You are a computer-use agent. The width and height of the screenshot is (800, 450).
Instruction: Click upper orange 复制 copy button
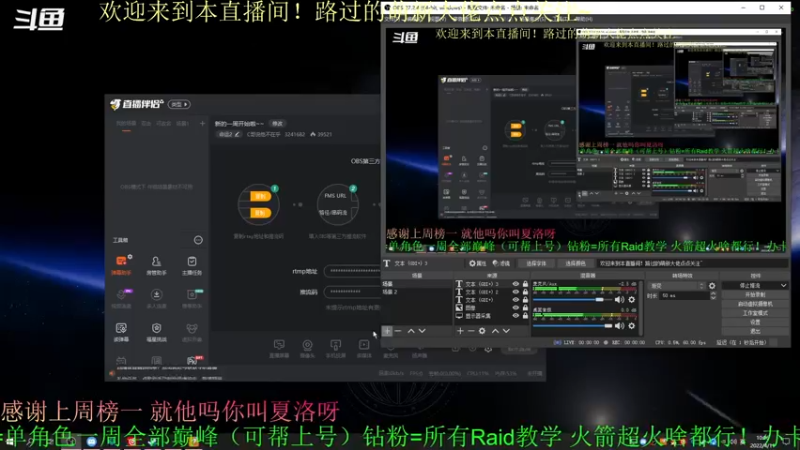pos(260,196)
